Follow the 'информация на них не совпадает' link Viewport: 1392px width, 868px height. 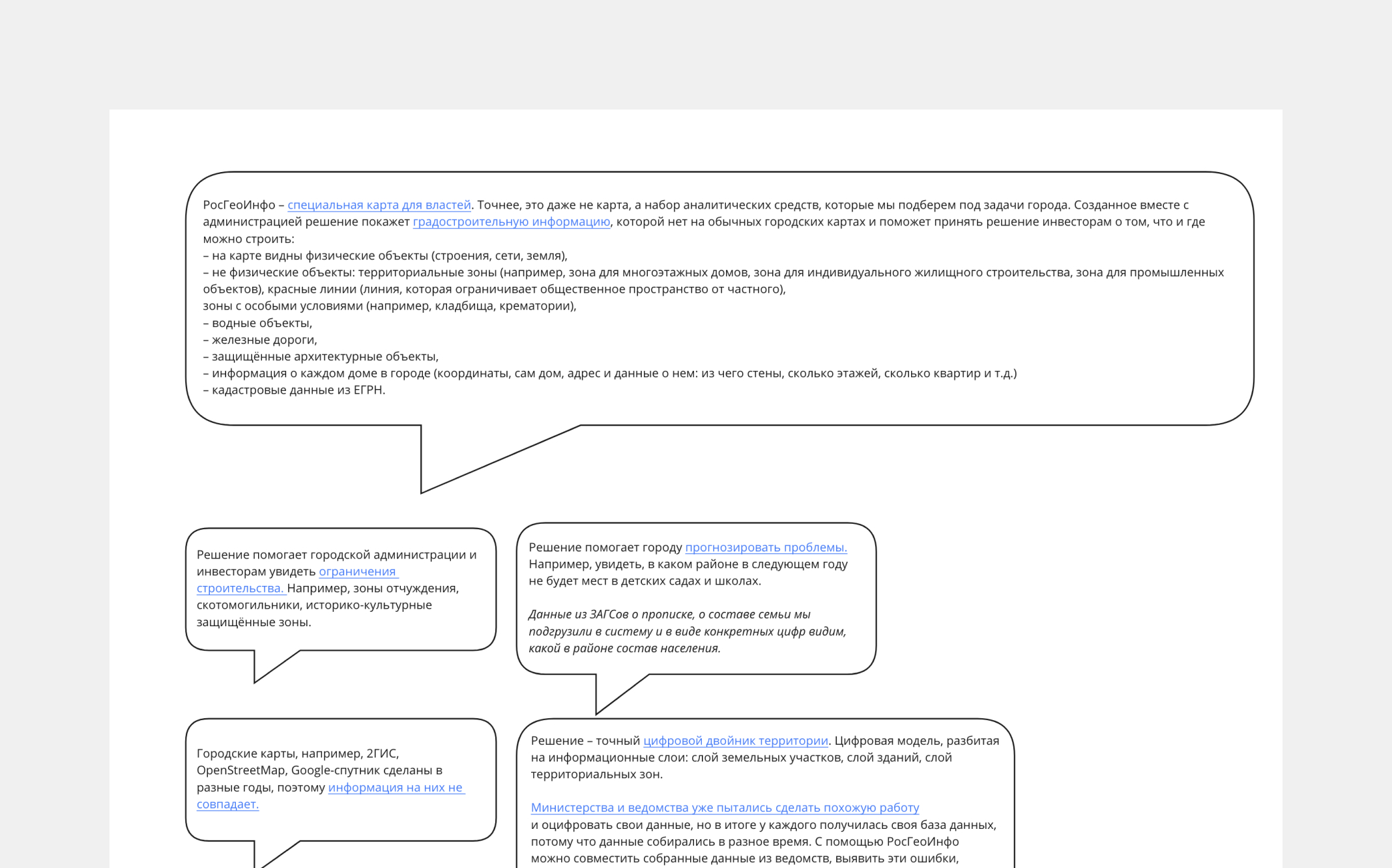(x=396, y=787)
